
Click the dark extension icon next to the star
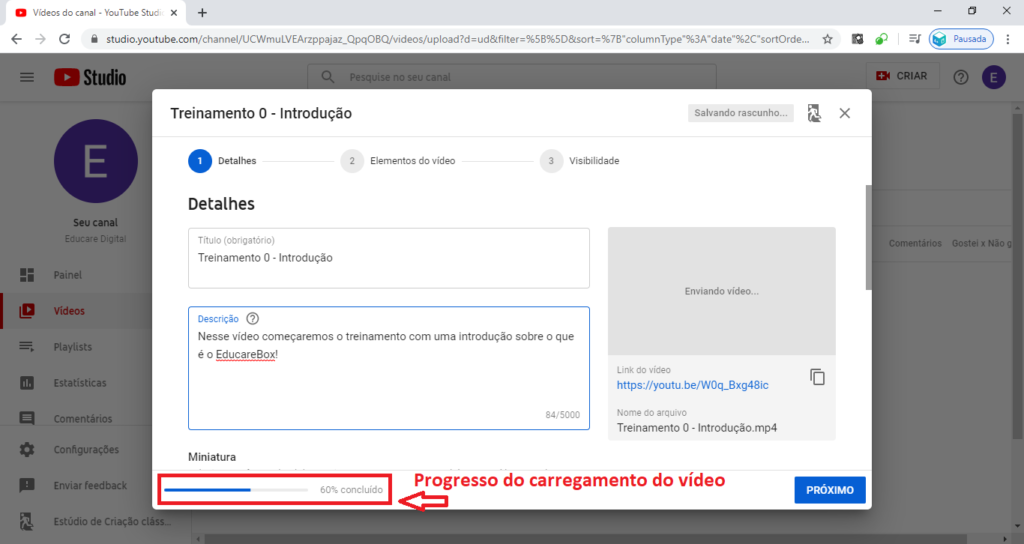click(857, 39)
